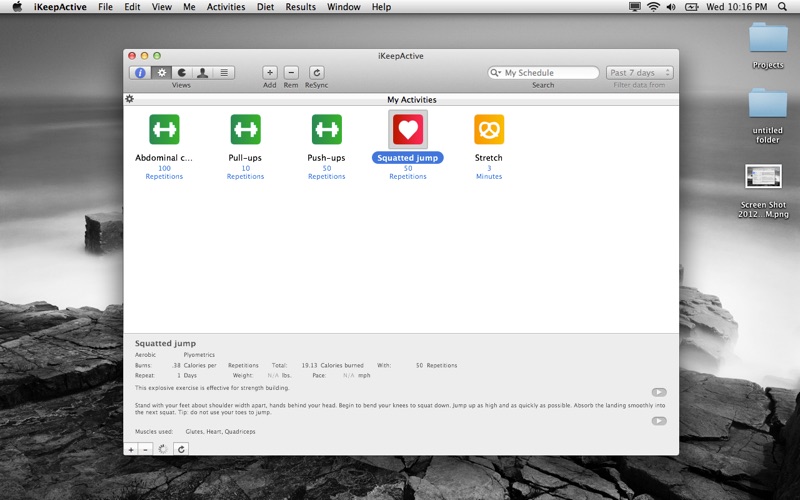Click the ReSync toolbar icon
The height and width of the screenshot is (500, 800).
316,73
